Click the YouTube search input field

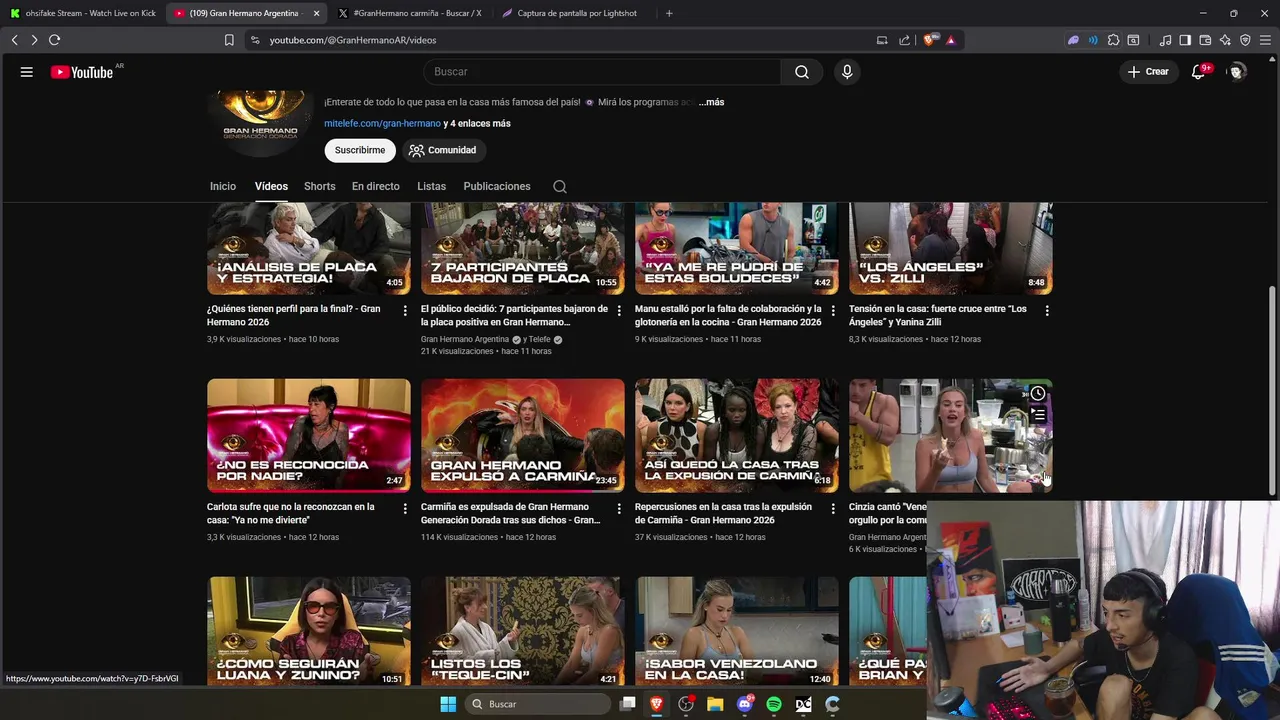coord(602,72)
